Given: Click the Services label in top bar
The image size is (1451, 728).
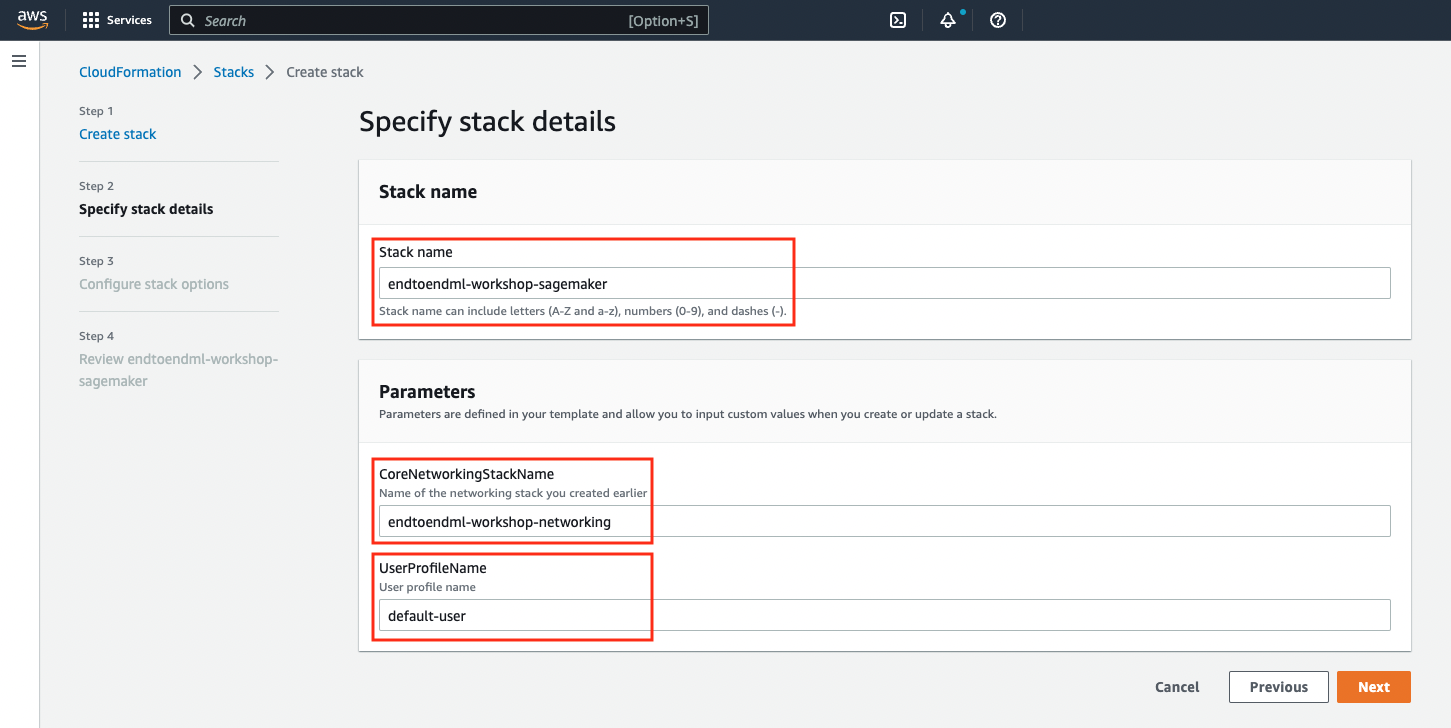Looking at the screenshot, I should [x=129, y=20].
